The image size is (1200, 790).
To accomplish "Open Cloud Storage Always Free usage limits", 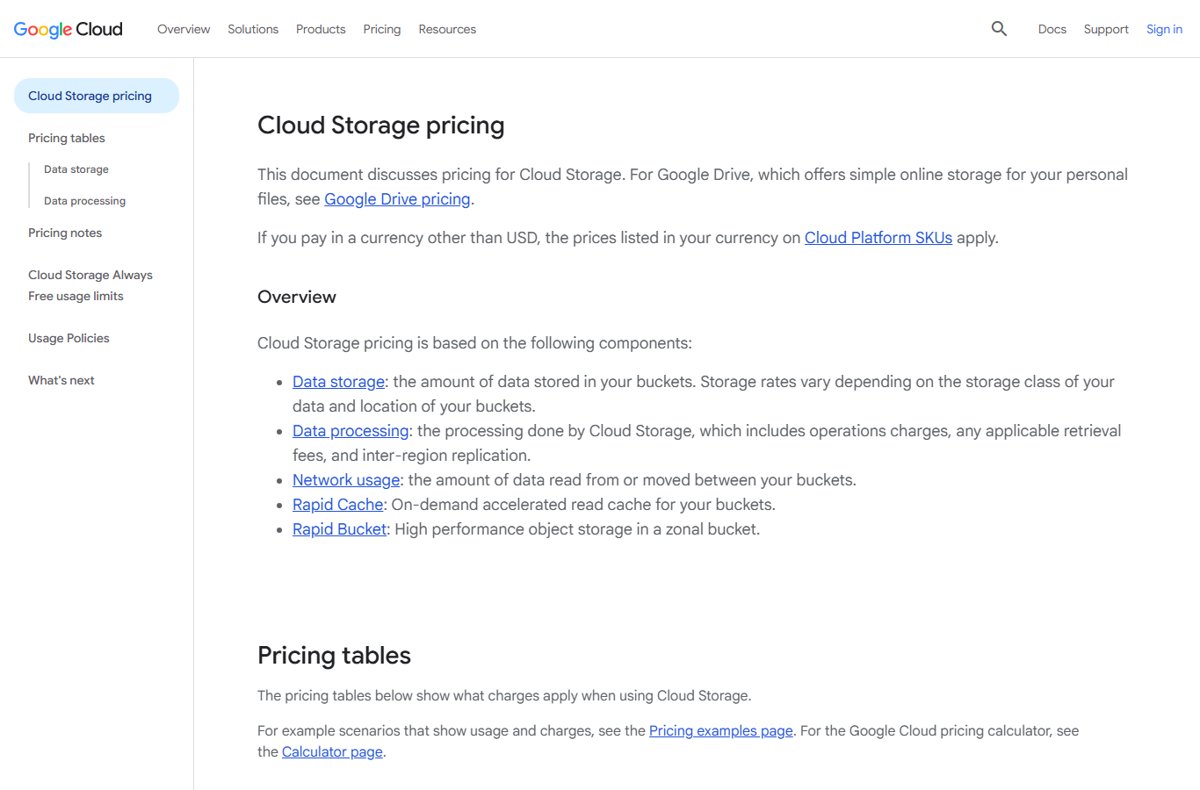I will click(90, 285).
